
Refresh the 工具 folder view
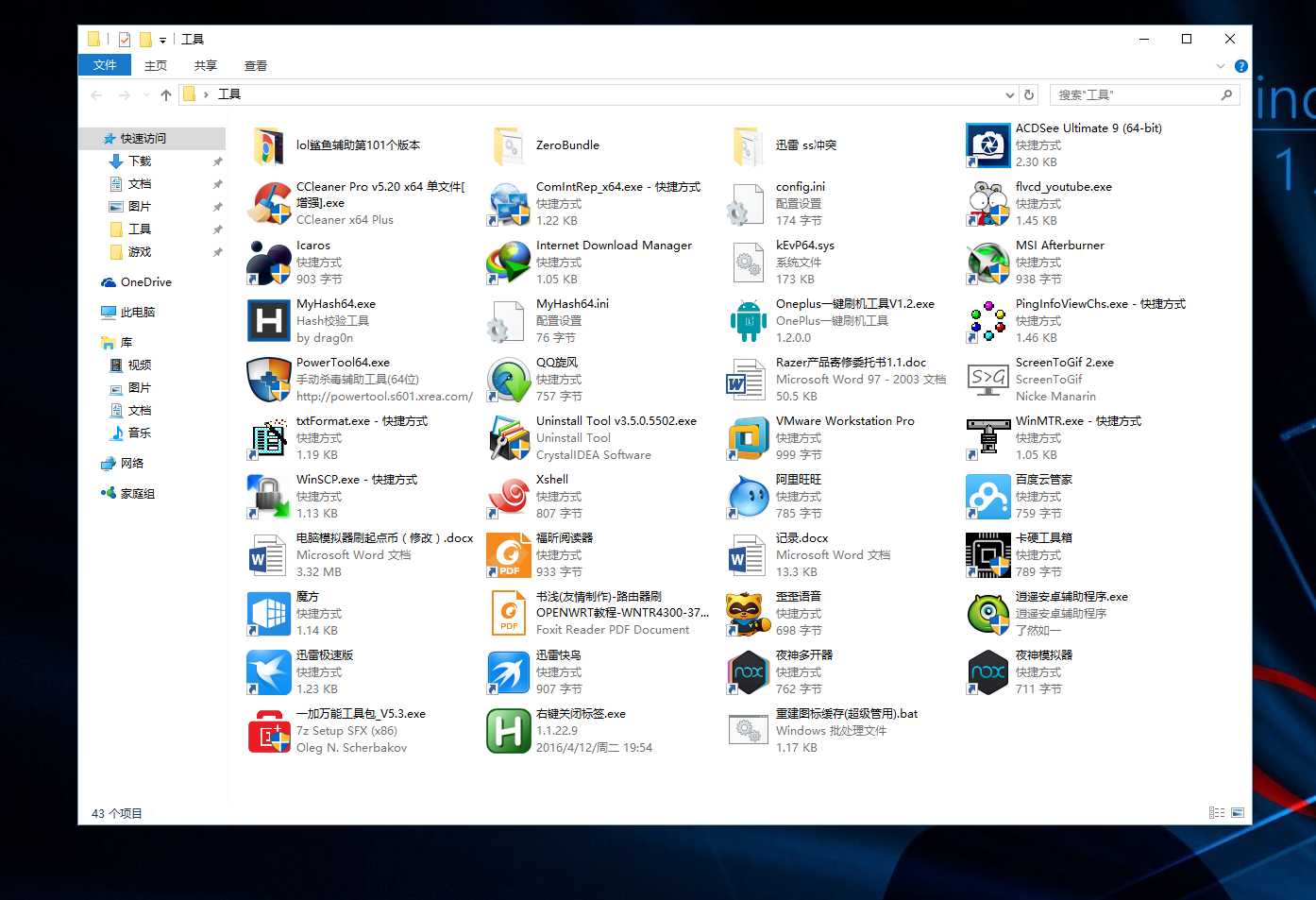1029,94
